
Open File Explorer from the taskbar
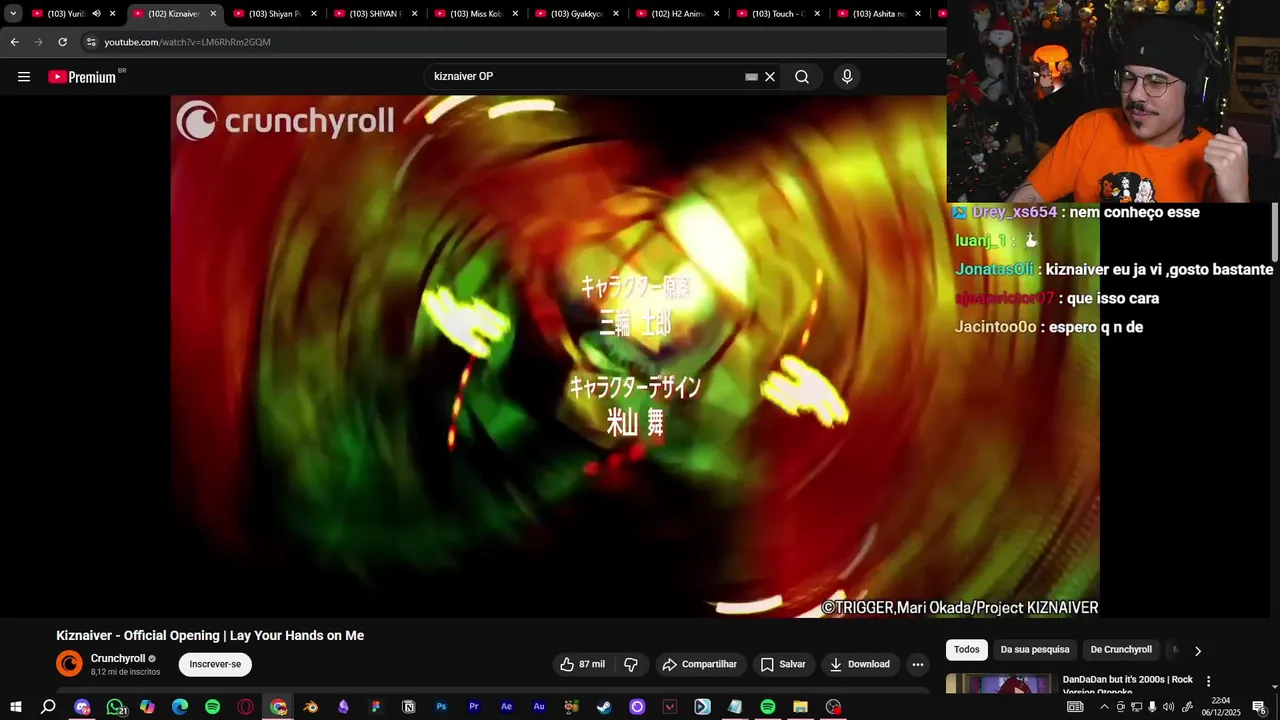pyautogui.click(x=800, y=707)
